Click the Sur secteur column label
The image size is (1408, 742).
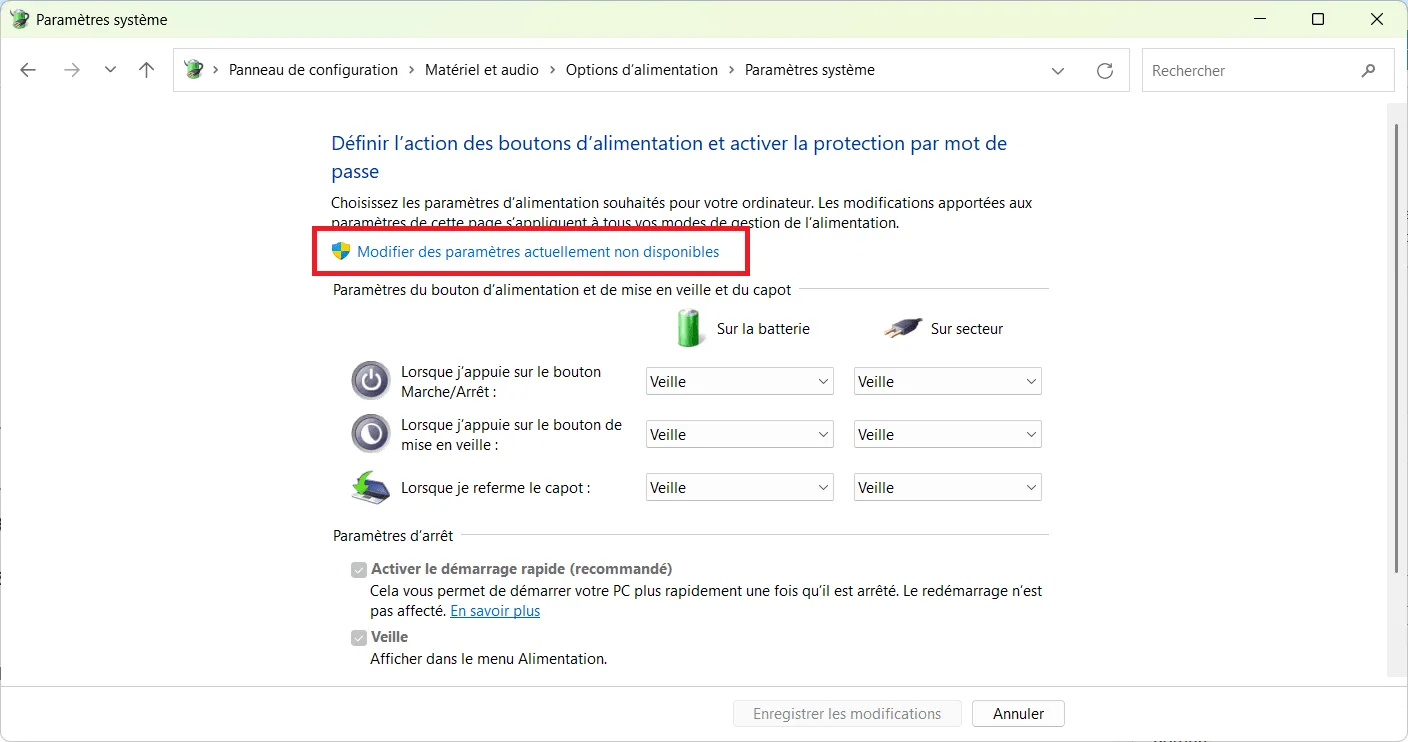click(x=967, y=328)
